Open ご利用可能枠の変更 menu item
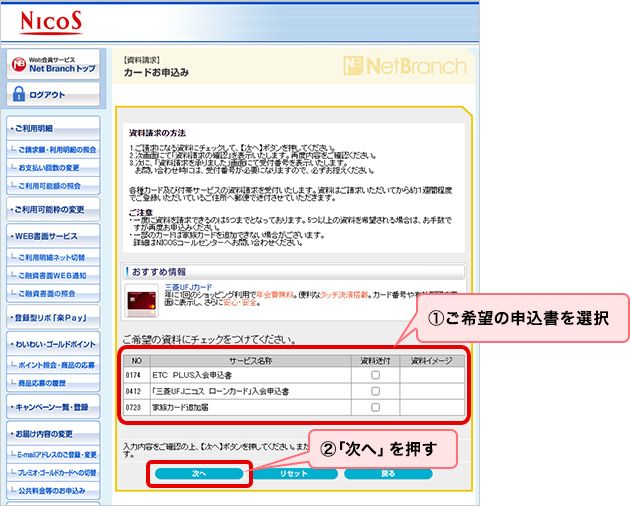 click(x=52, y=209)
